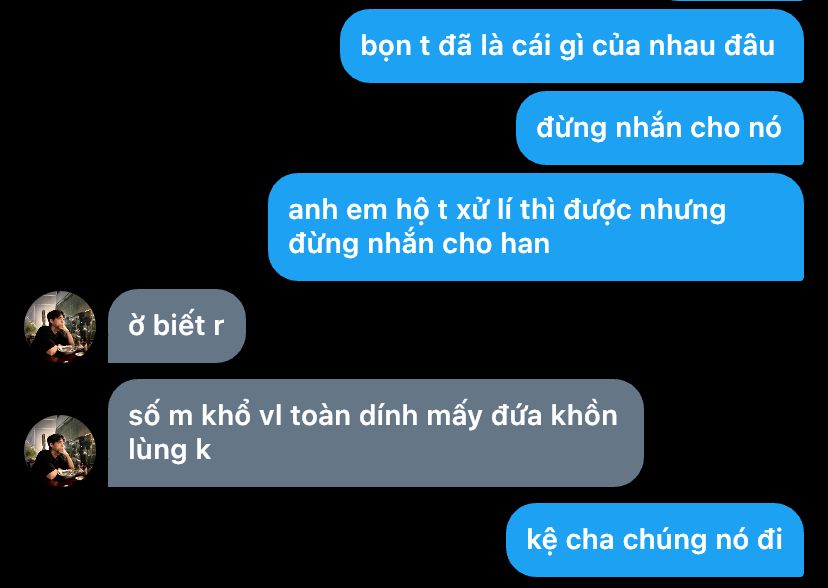Click the word "biết" in the short grey bubble
828x588 pixels.
[179, 325]
